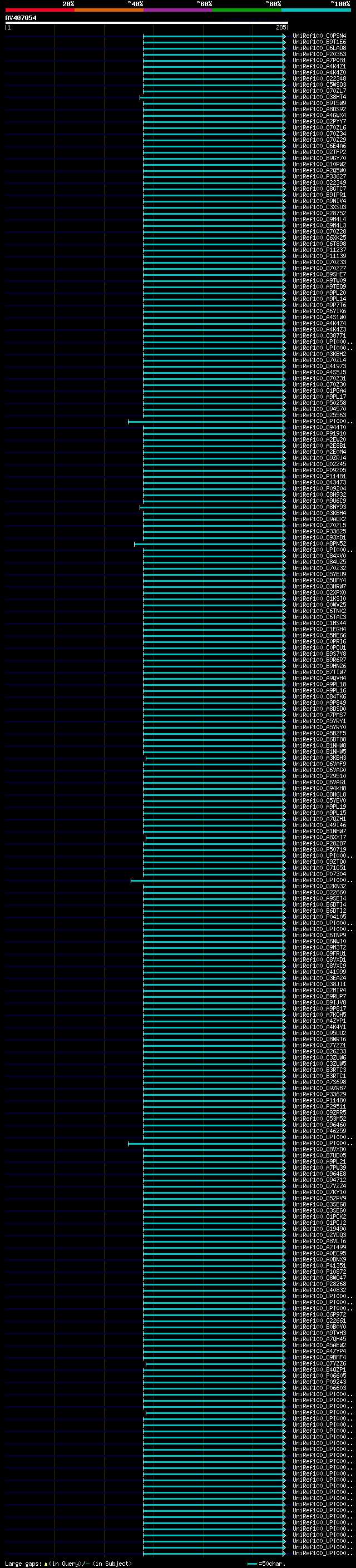Click hit label UniRef100_Q43473
This screenshot has height=1568, width=356.
(x=319, y=483)
